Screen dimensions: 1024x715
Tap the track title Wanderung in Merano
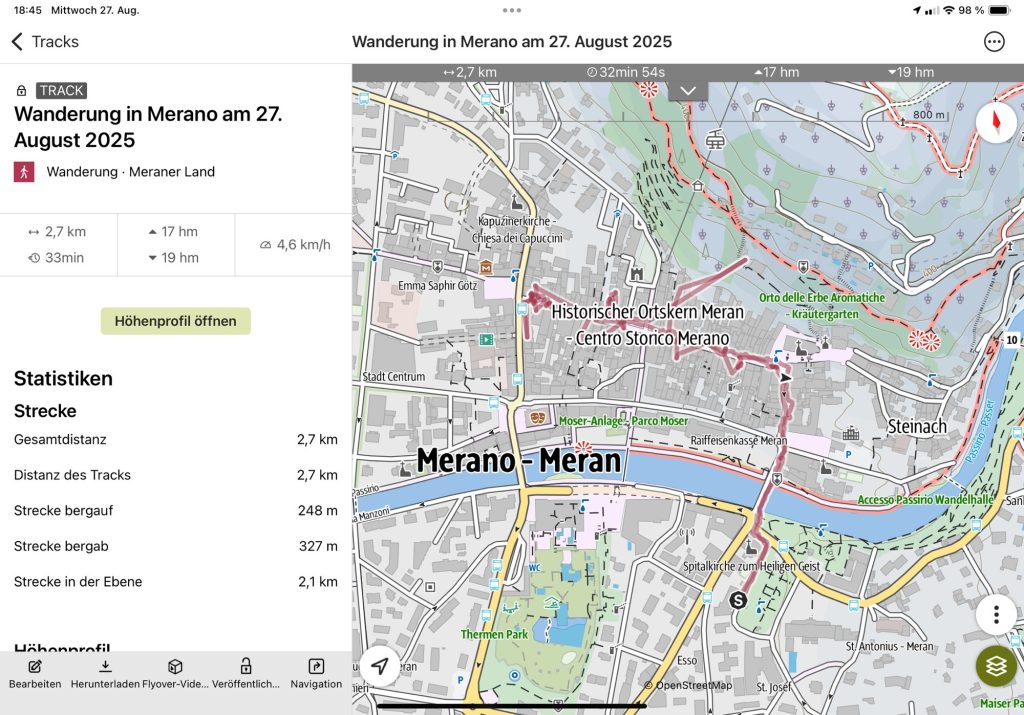point(148,127)
